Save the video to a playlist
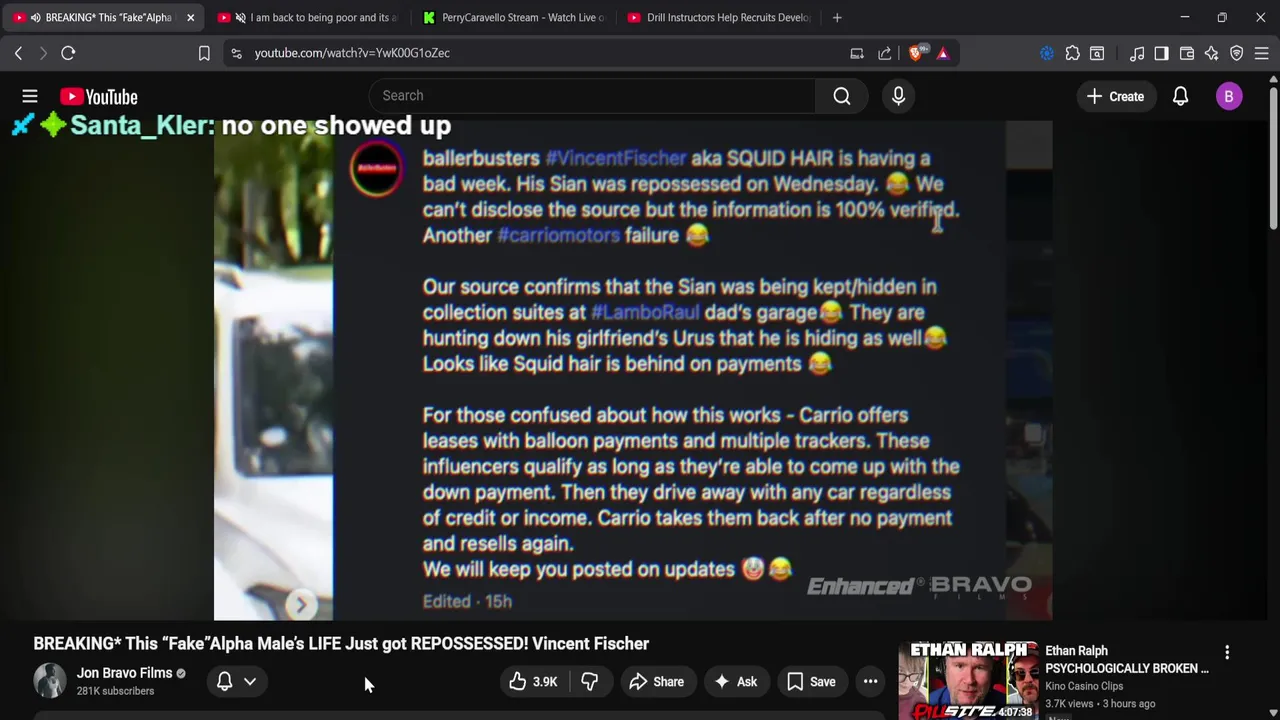 point(811,682)
